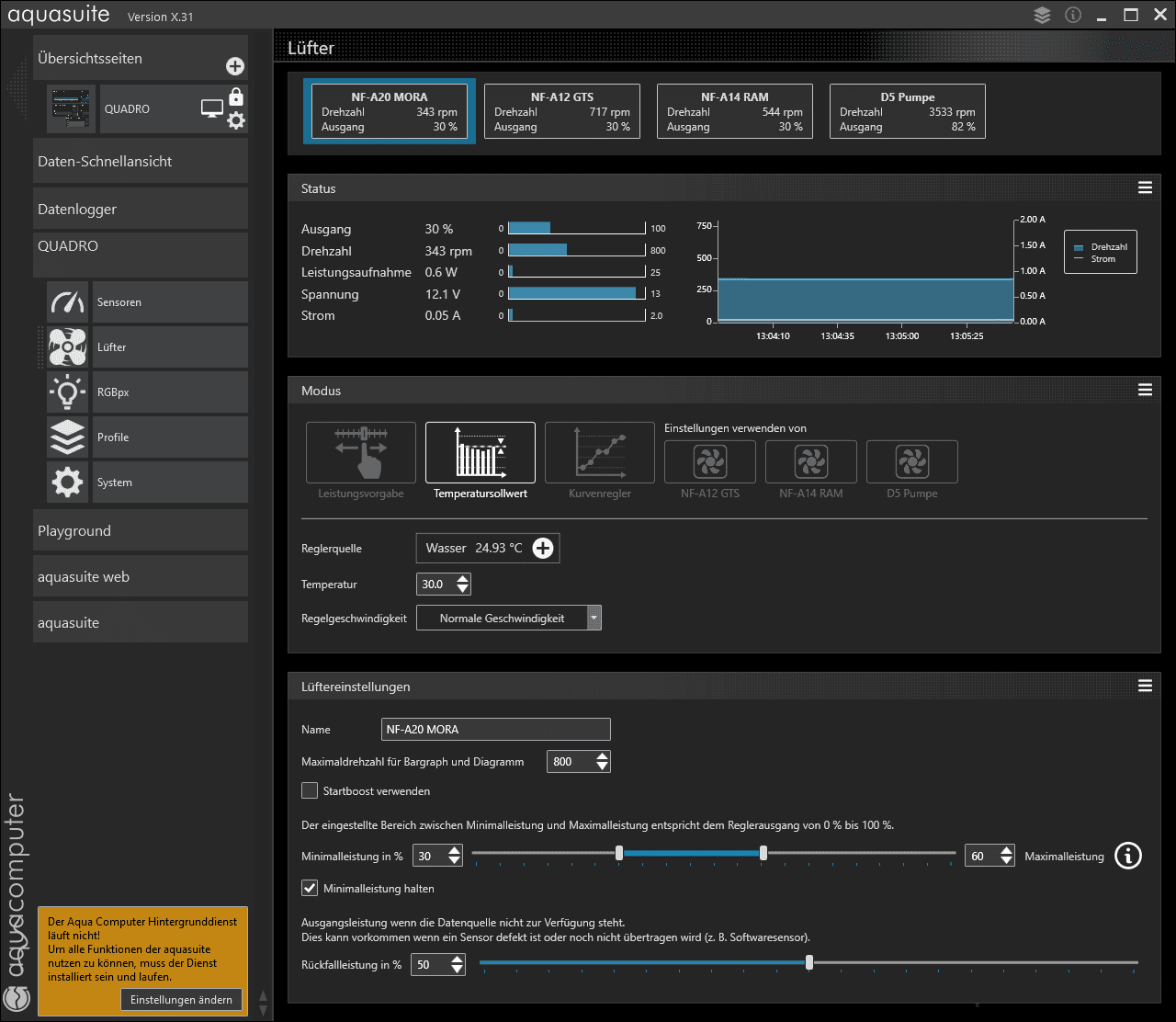Screen dimensions: 1176x1022
Task: Open the QUADRO overview page thumbnail
Action: tap(72, 108)
